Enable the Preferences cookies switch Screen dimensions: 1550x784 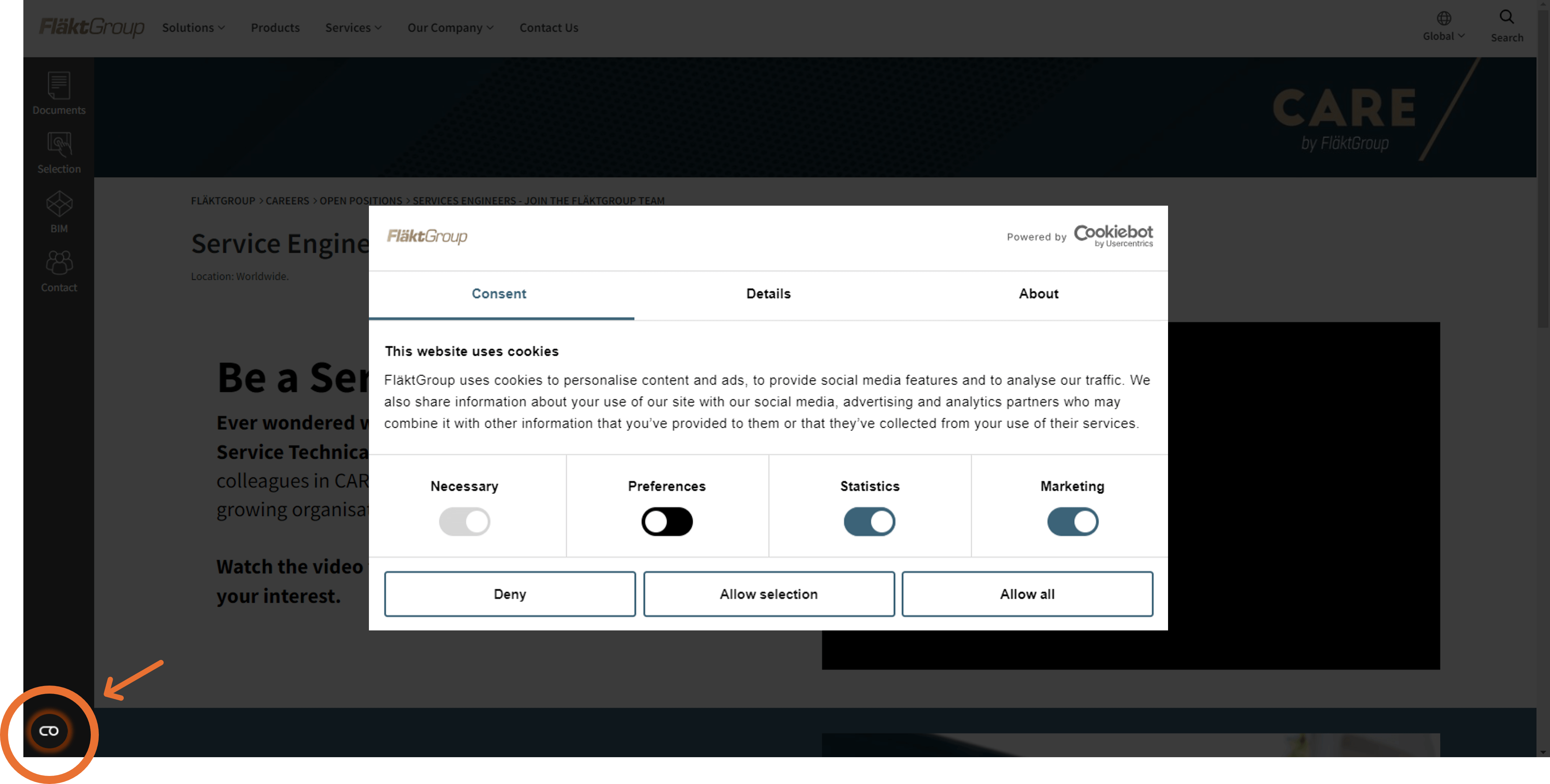667,521
